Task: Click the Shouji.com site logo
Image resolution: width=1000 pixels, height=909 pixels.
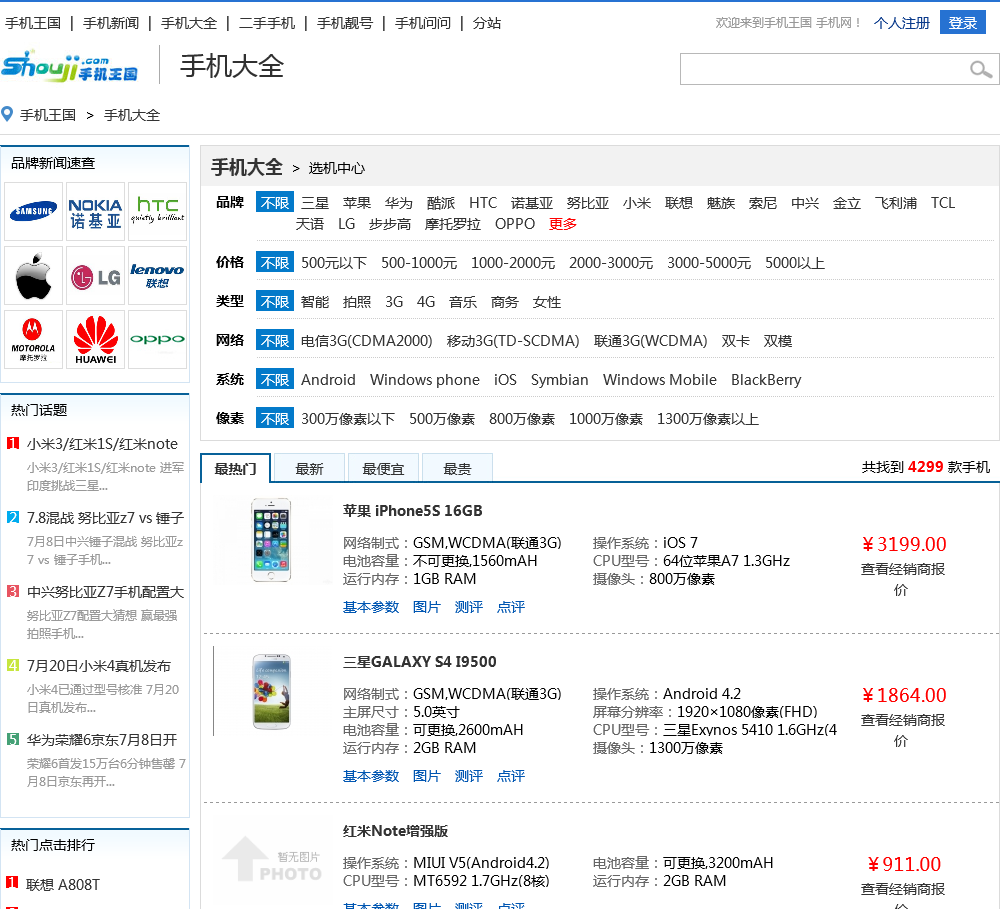Action: 70,66
